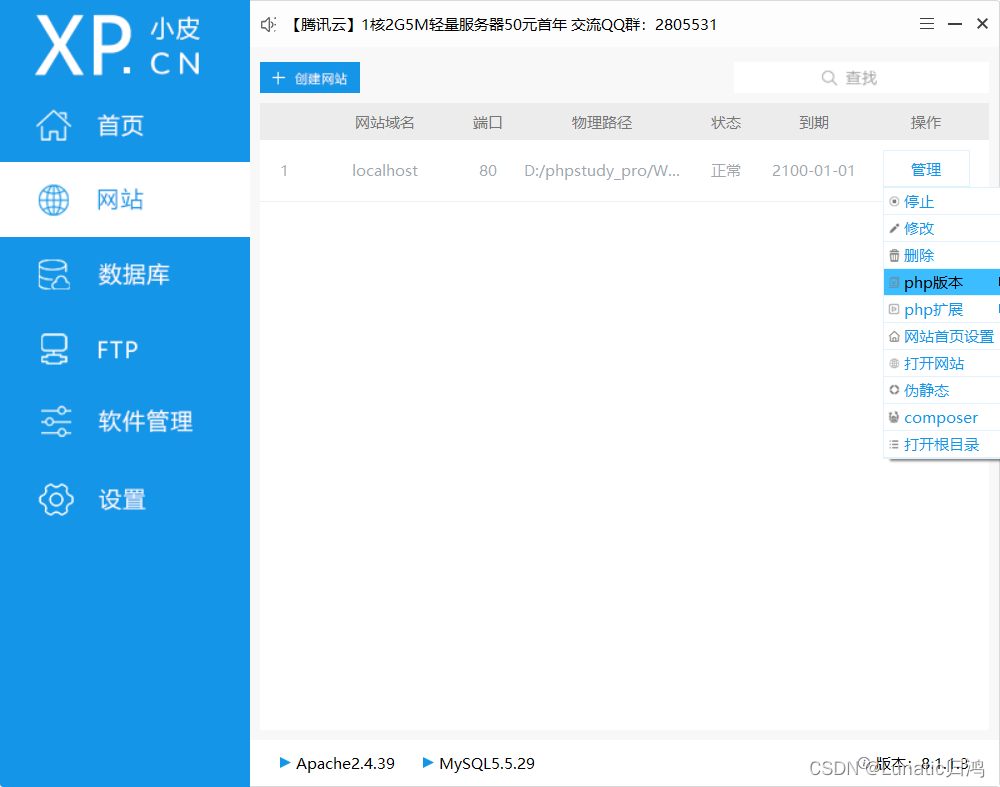Click the 状态 column header
Image resolution: width=1000 pixels, height=787 pixels.
click(x=726, y=122)
